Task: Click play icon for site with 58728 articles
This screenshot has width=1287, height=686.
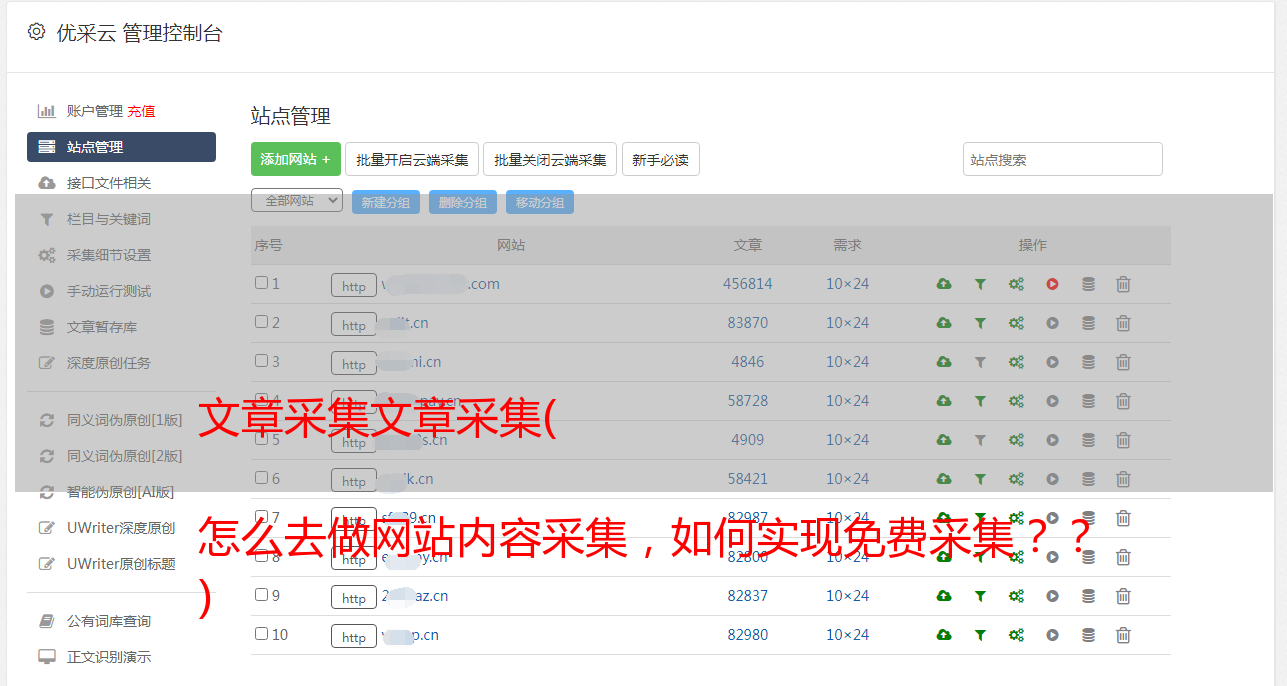Action: tap(1052, 401)
